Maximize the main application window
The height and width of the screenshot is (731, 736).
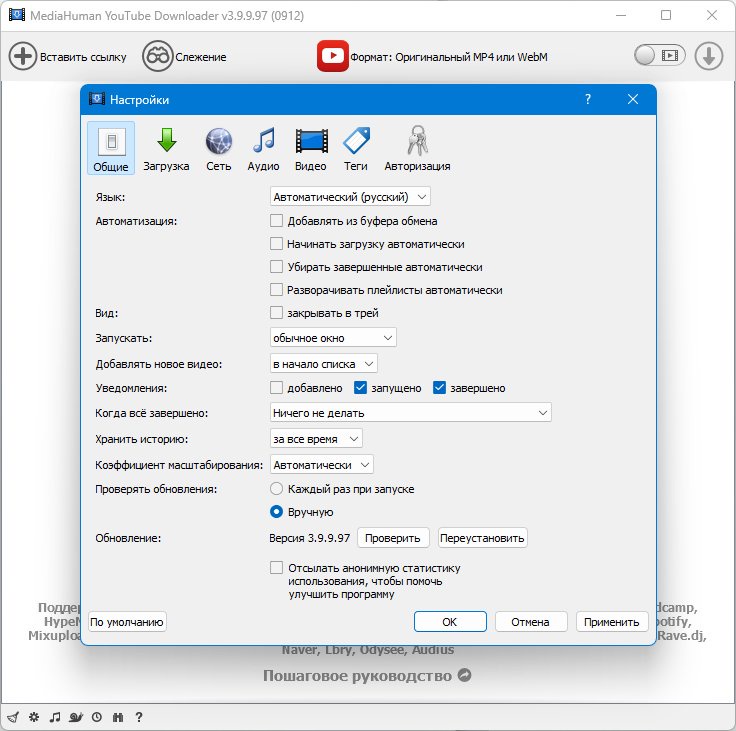click(666, 15)
